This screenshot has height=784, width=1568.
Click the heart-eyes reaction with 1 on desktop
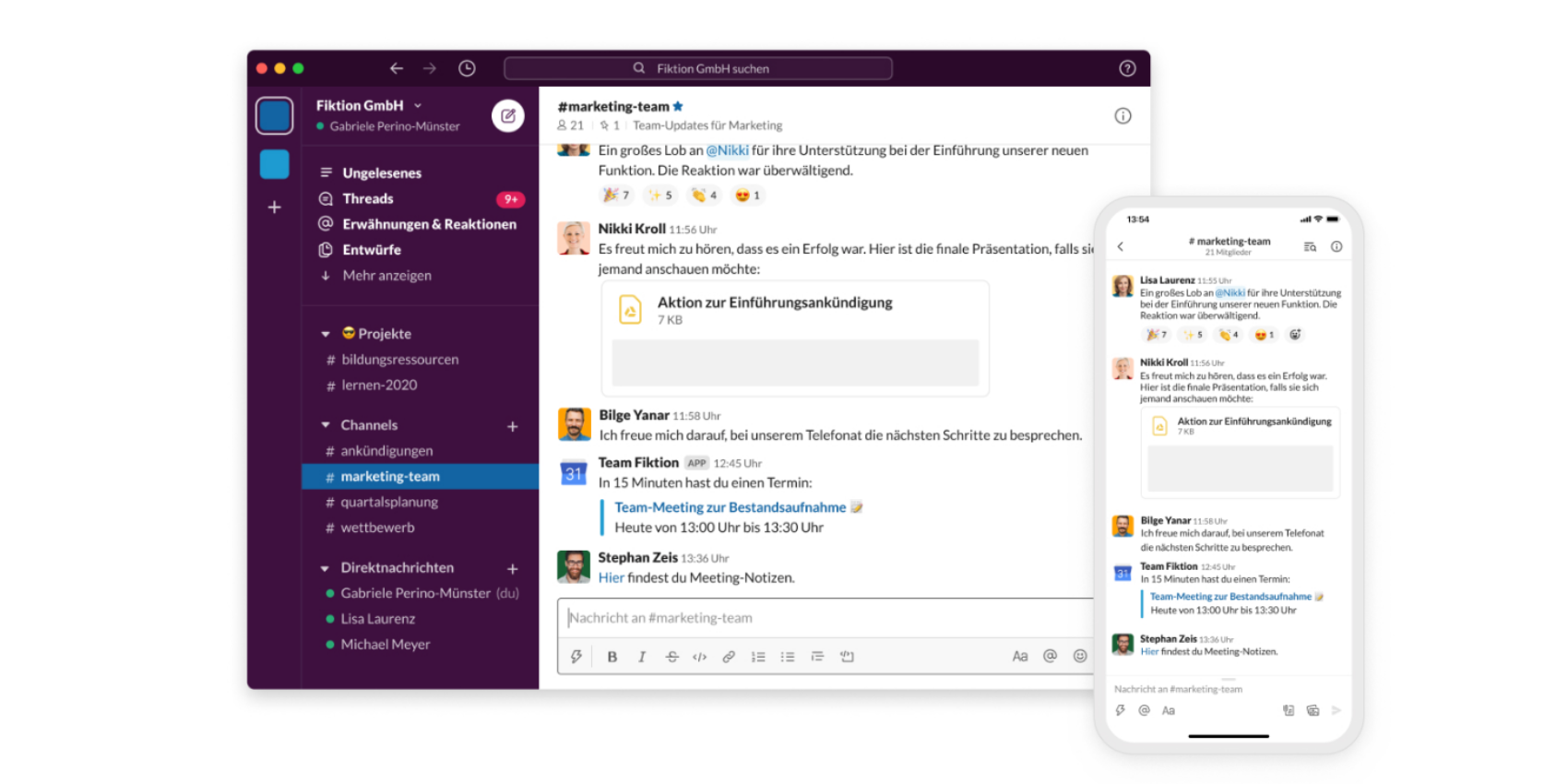tap(747, 195)
